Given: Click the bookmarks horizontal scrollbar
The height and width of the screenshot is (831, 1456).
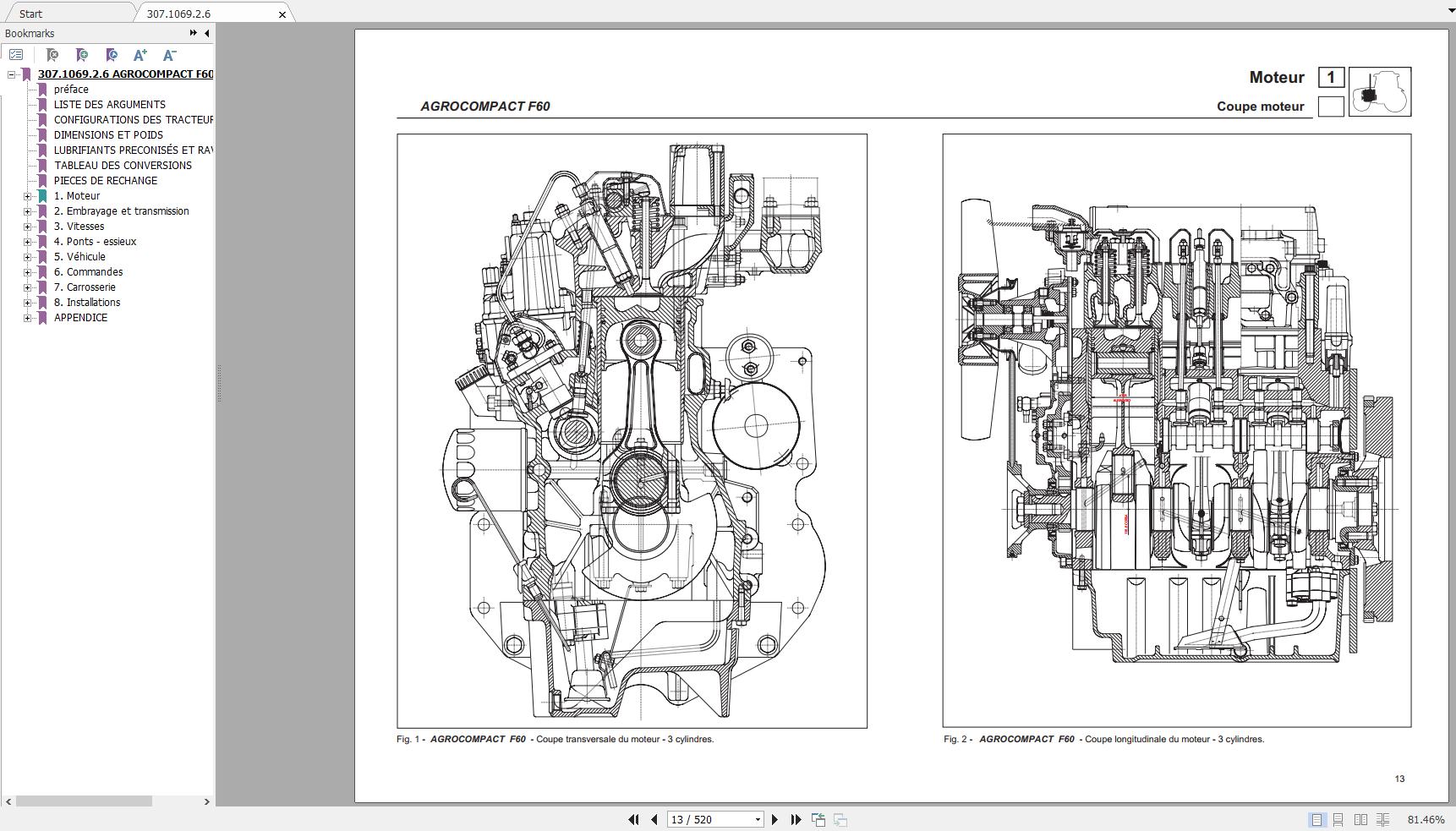Looking at the screenshot, I should point(84,801).
